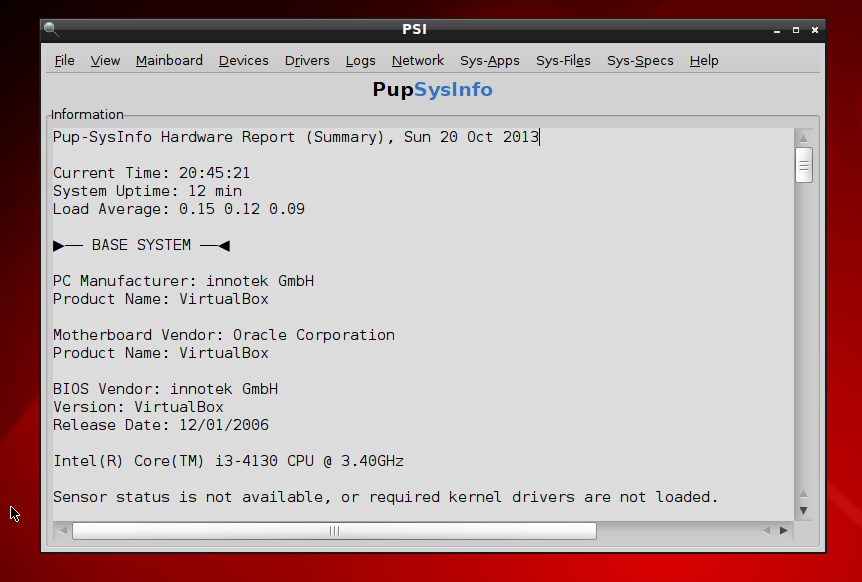The width and height of the screenshot is (862, 582).
Task: Click Release Date: 12/01/2006 line
Action: tap(161, 425)
